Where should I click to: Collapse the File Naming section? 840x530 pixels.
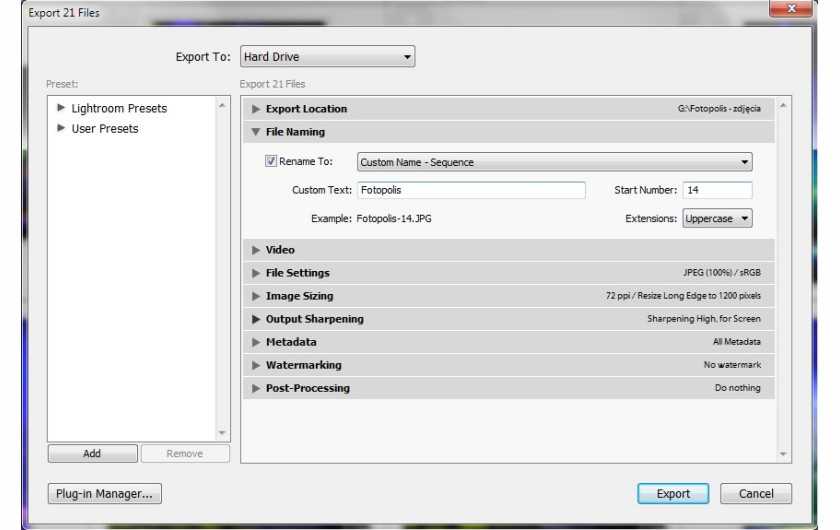pyautogui.click(x=256, y=132)
